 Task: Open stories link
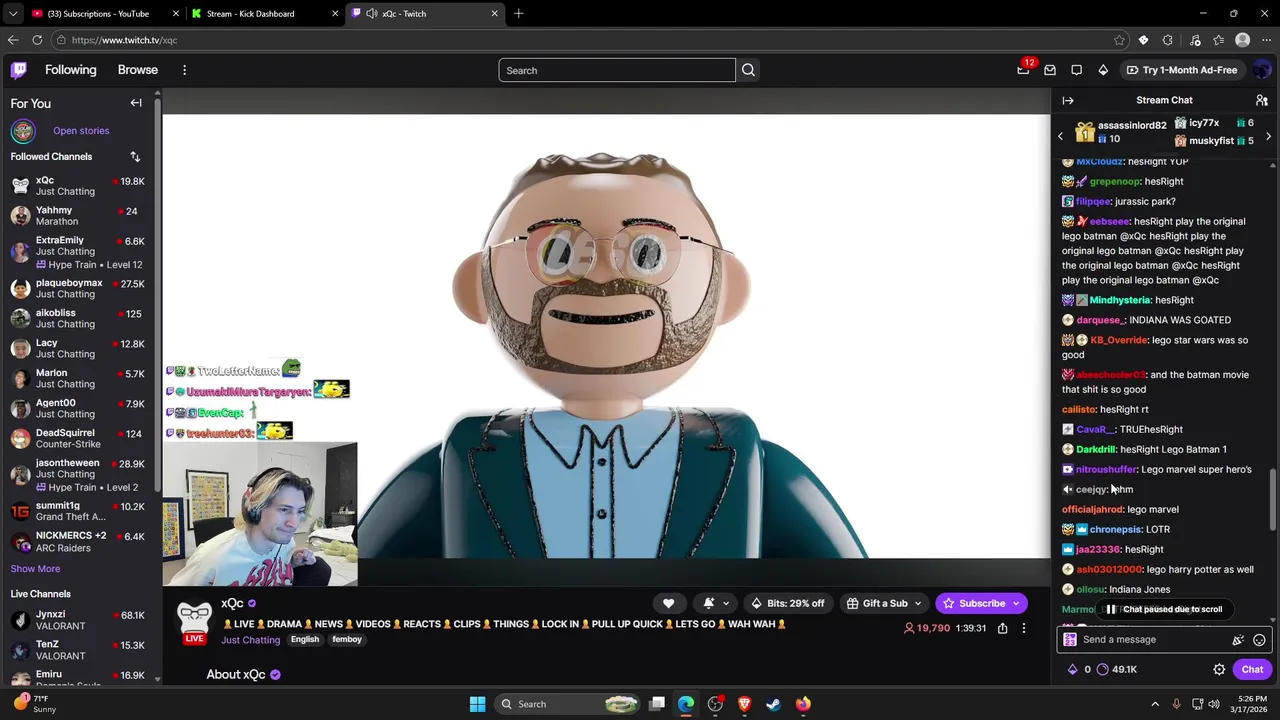coord(81,131)
